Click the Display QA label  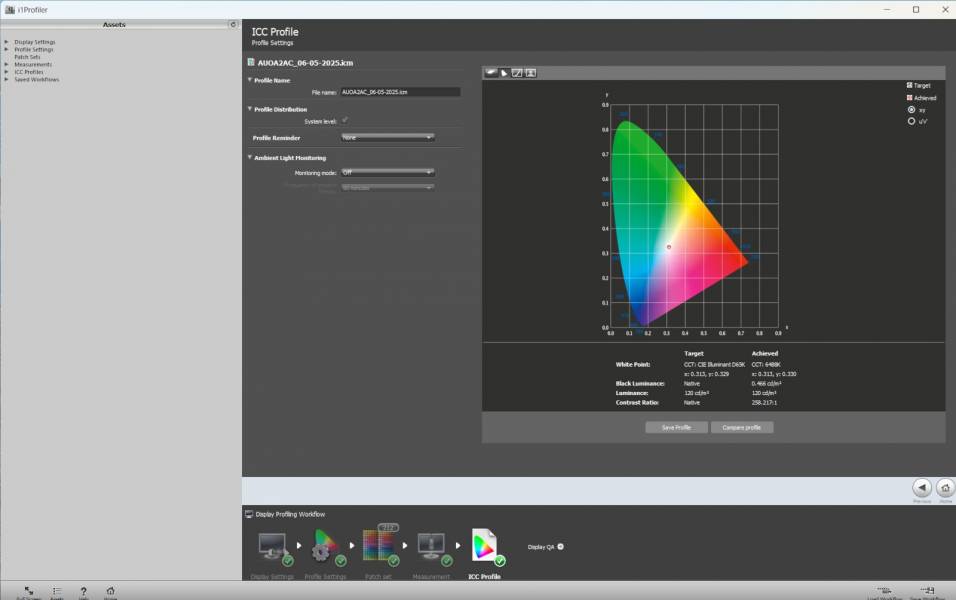click(541, 547)
